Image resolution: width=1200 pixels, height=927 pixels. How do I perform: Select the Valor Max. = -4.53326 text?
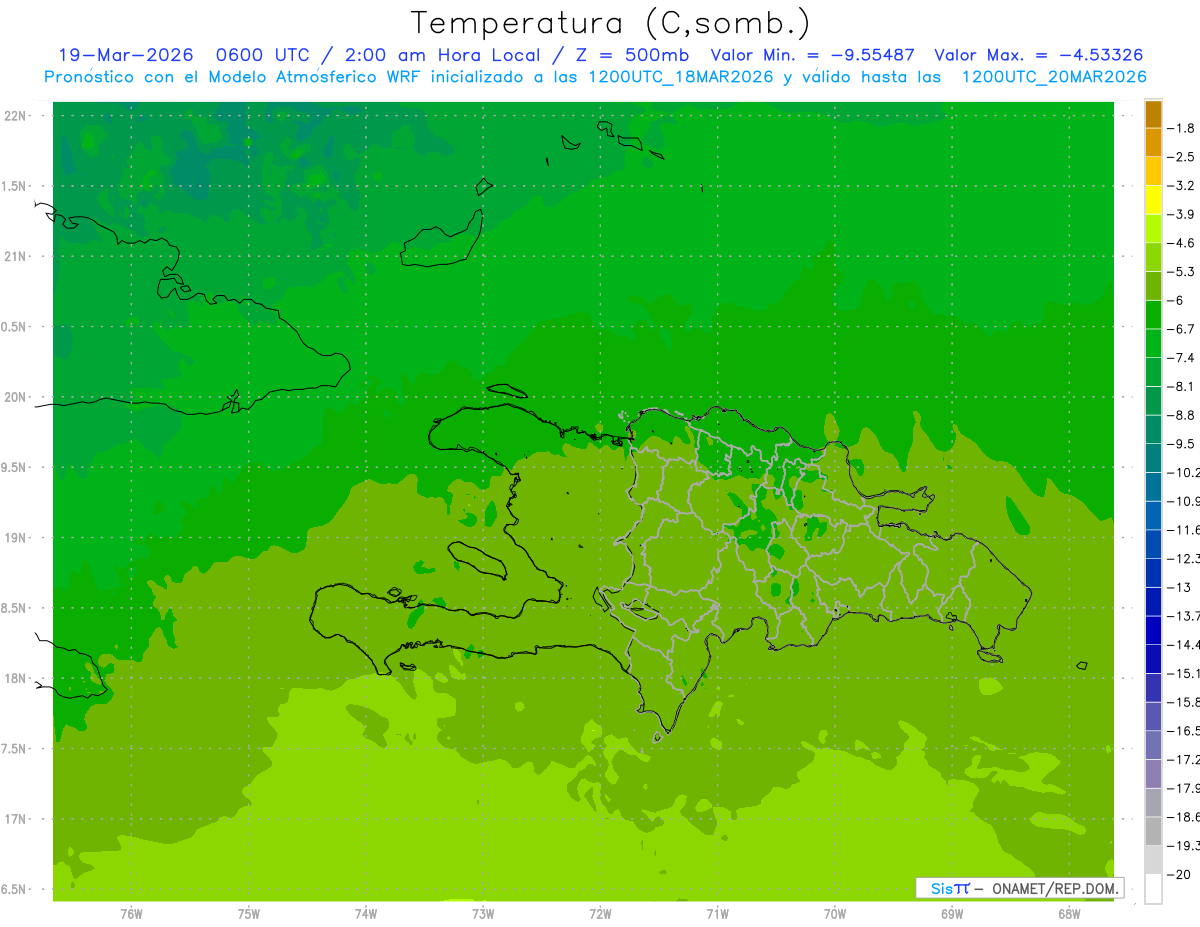pos(1038,55)
